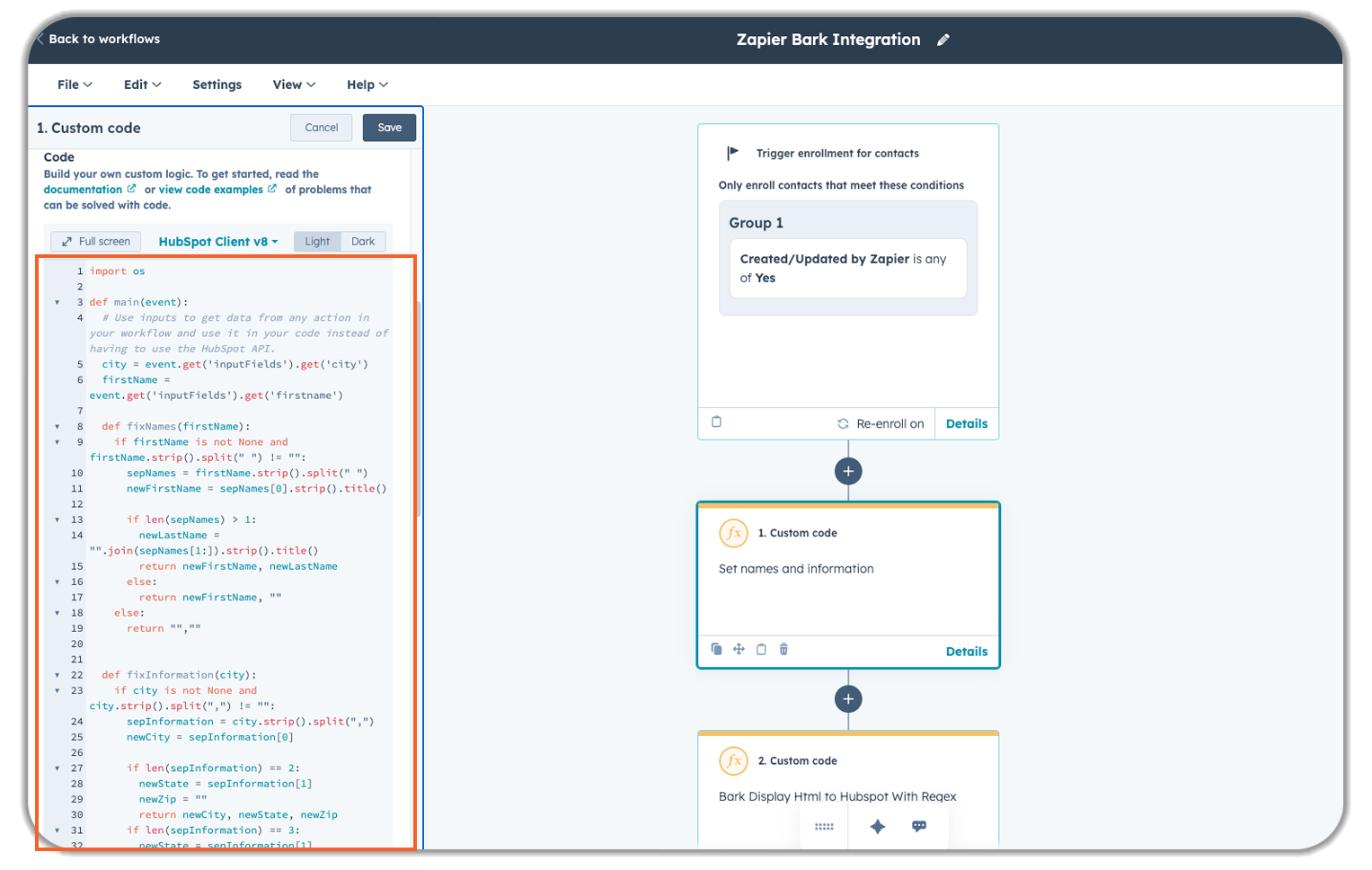Open the view code examples link
Viewport: 1372px width, 870px height.
(211, 190)
